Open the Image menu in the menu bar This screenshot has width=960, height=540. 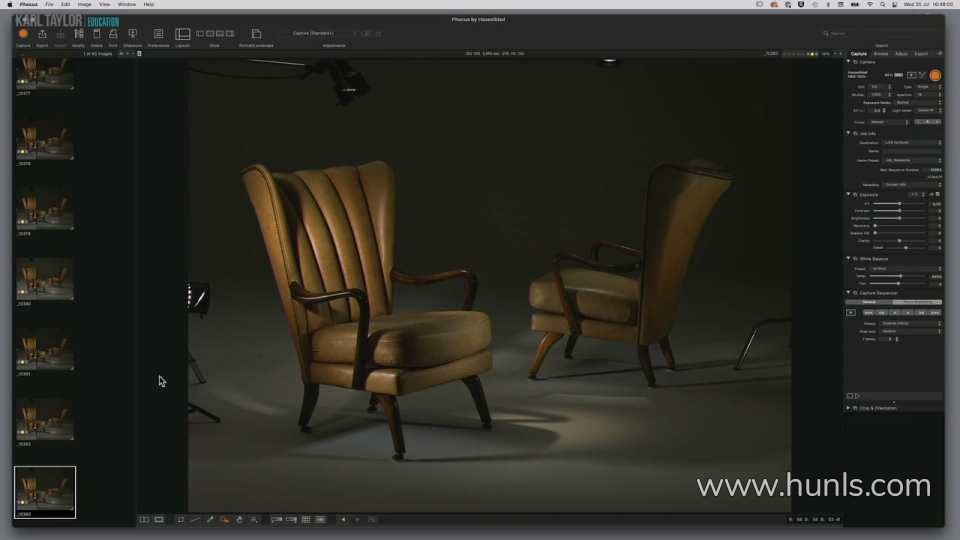(84, 4)
